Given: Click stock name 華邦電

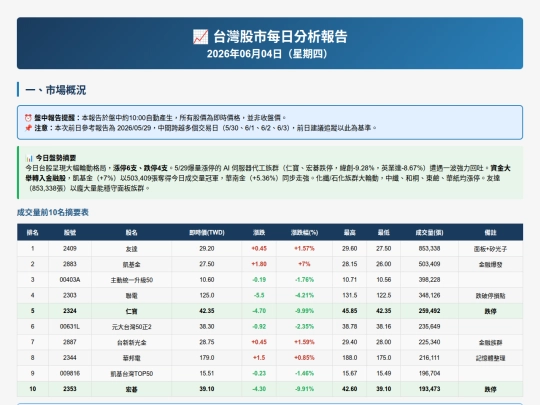Looking at the screenshot, I should click(132, 358).
